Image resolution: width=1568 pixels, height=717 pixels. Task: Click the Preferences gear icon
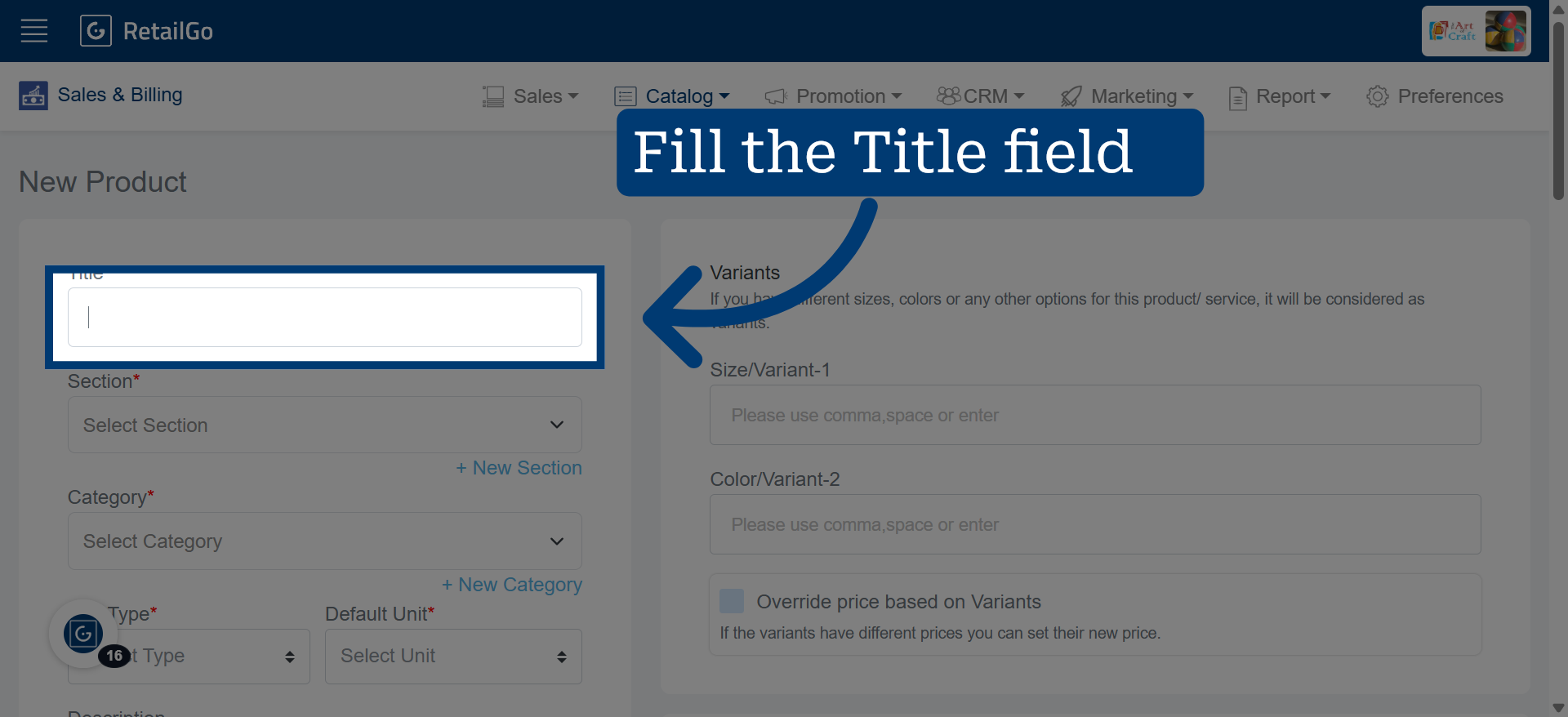pos(1378,96)
